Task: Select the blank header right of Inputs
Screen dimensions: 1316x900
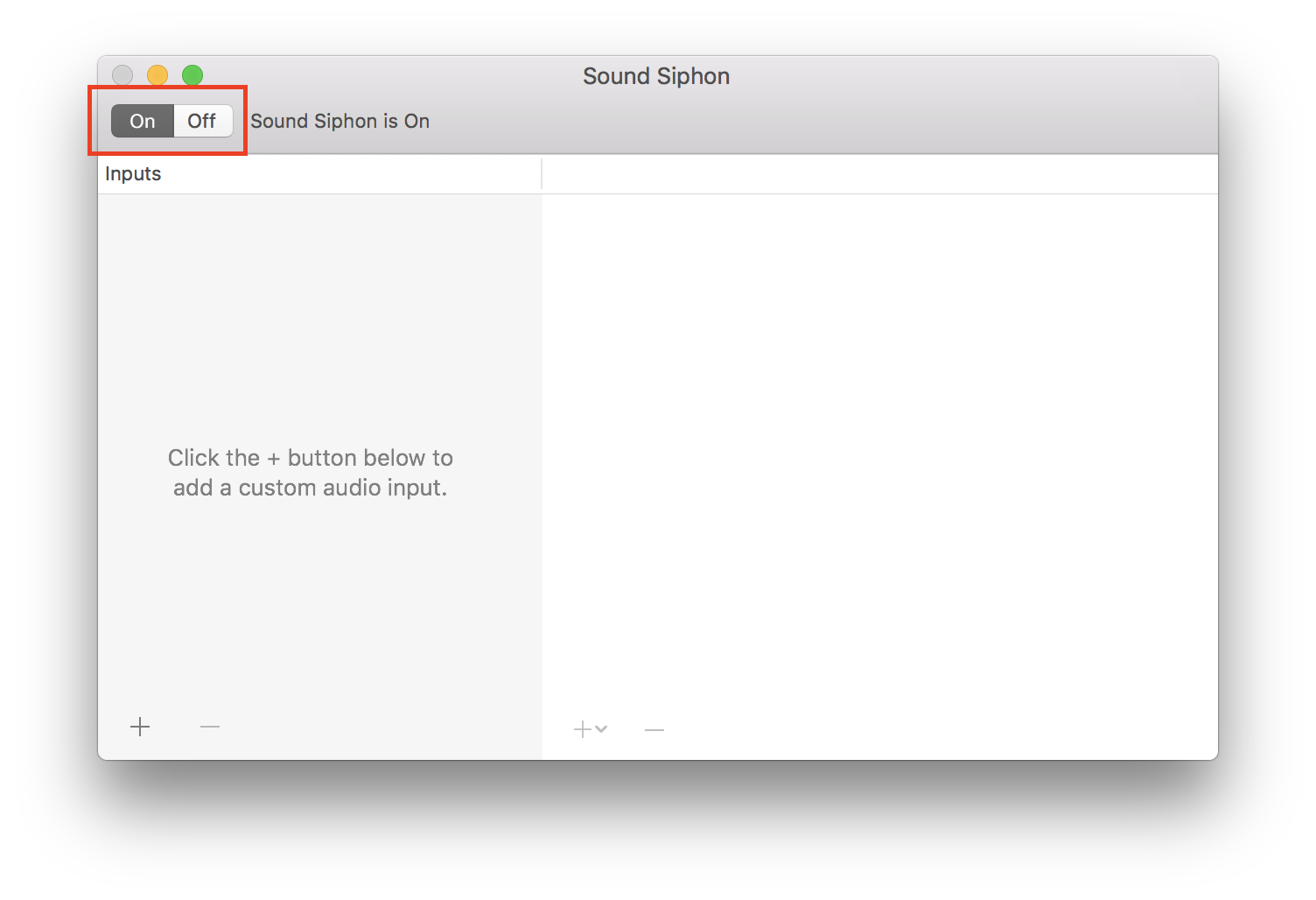Action: point(880,174)
